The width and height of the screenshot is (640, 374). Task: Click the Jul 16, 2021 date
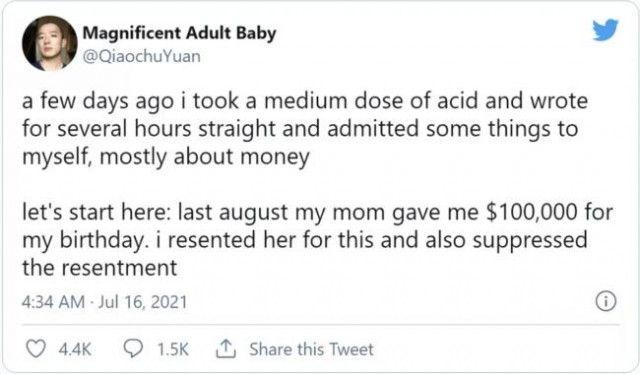pyautogui.click(x=142, y=302)
